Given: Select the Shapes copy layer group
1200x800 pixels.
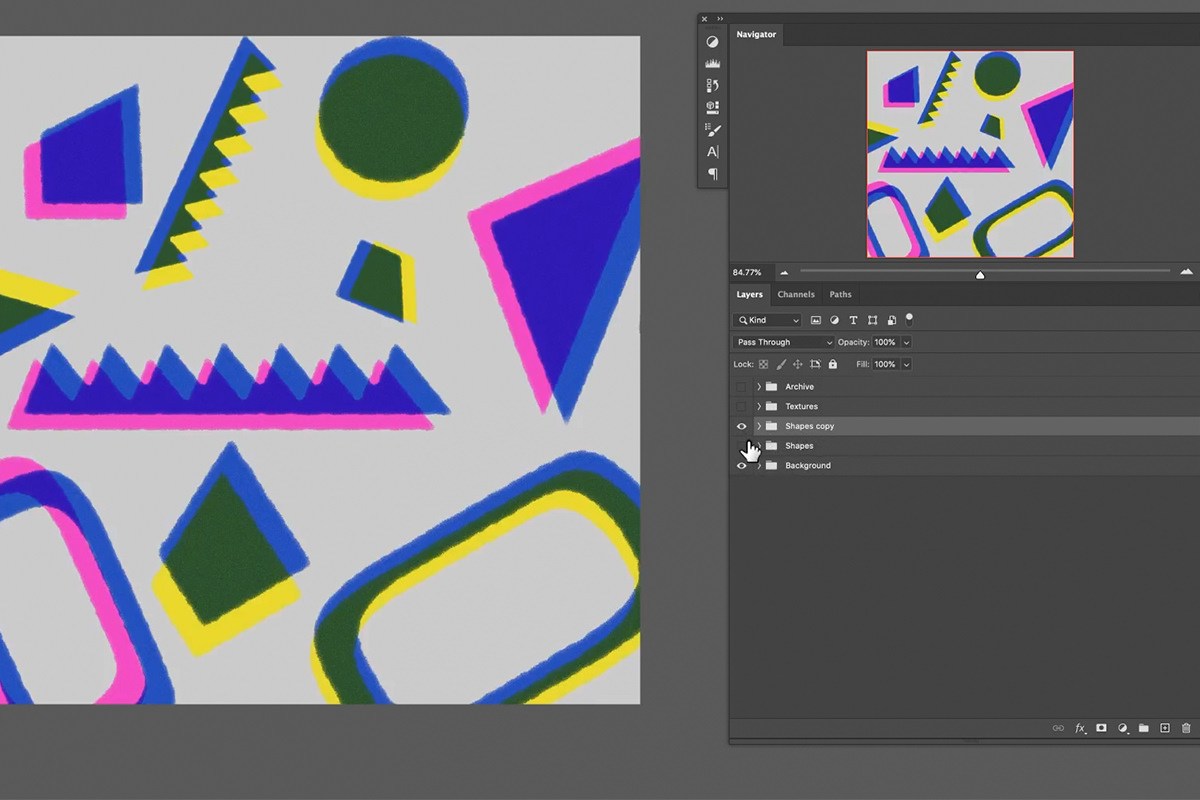Looking at the screenshot, I should pyautogui.click(x=965, y=426).
